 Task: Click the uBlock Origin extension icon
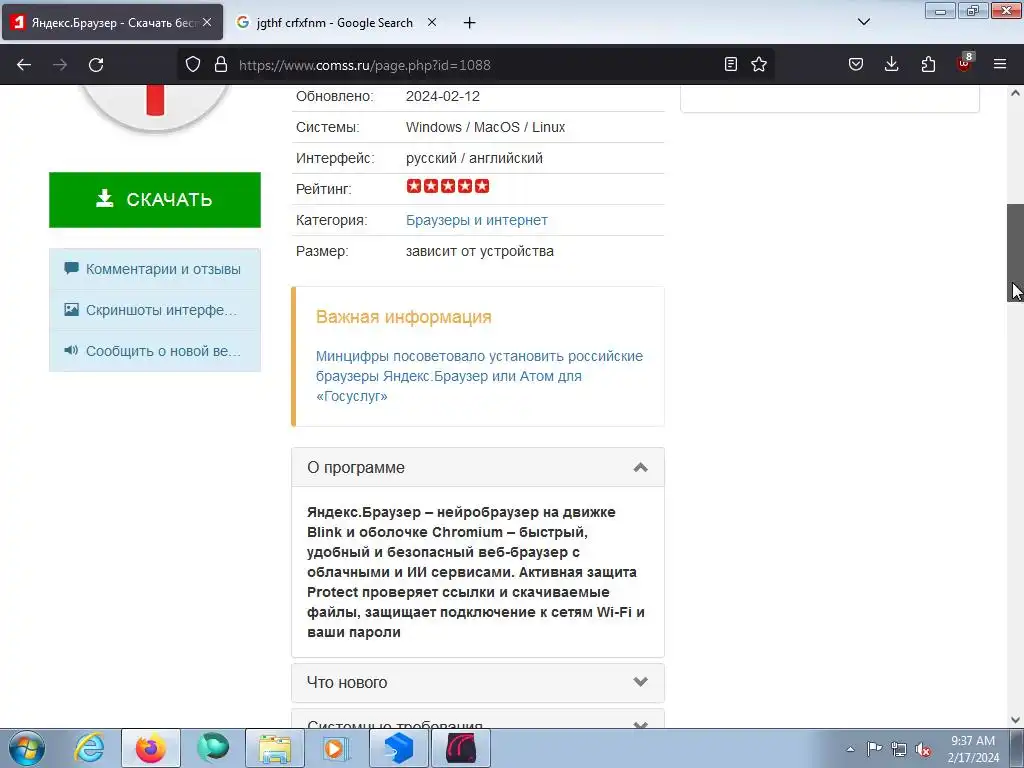(965, 63)
